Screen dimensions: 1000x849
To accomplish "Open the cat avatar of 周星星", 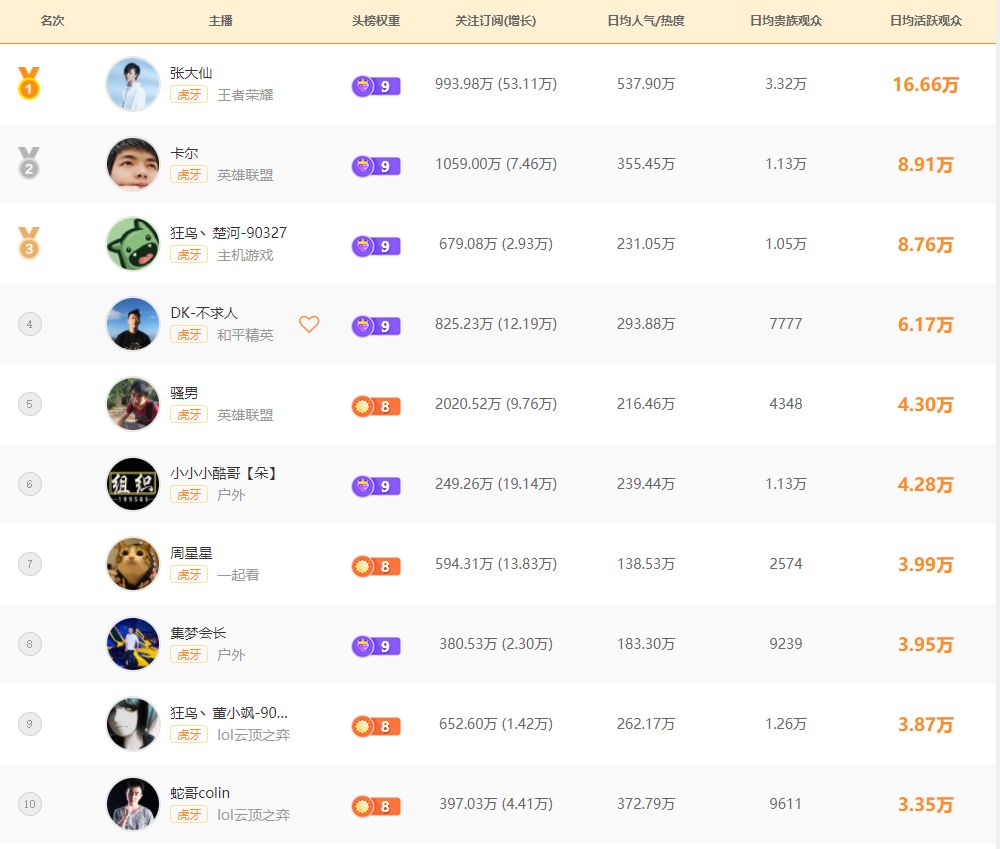I will [x=133, y=564].
